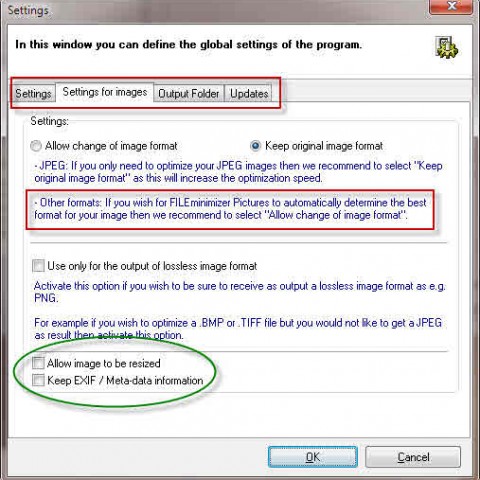This screenshot has width=480, height=480.
Task: Select the Settings for images tab
Action: coord(105,92)
